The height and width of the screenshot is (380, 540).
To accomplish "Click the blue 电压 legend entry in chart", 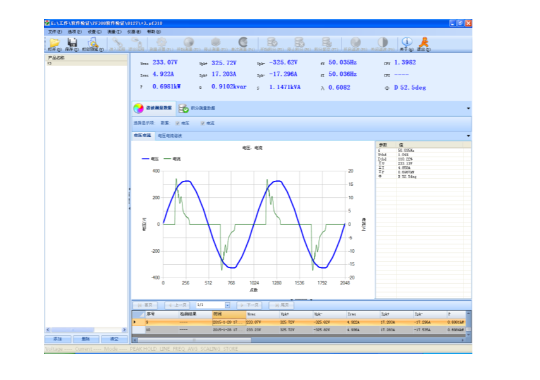I will (x=150, y=159).
